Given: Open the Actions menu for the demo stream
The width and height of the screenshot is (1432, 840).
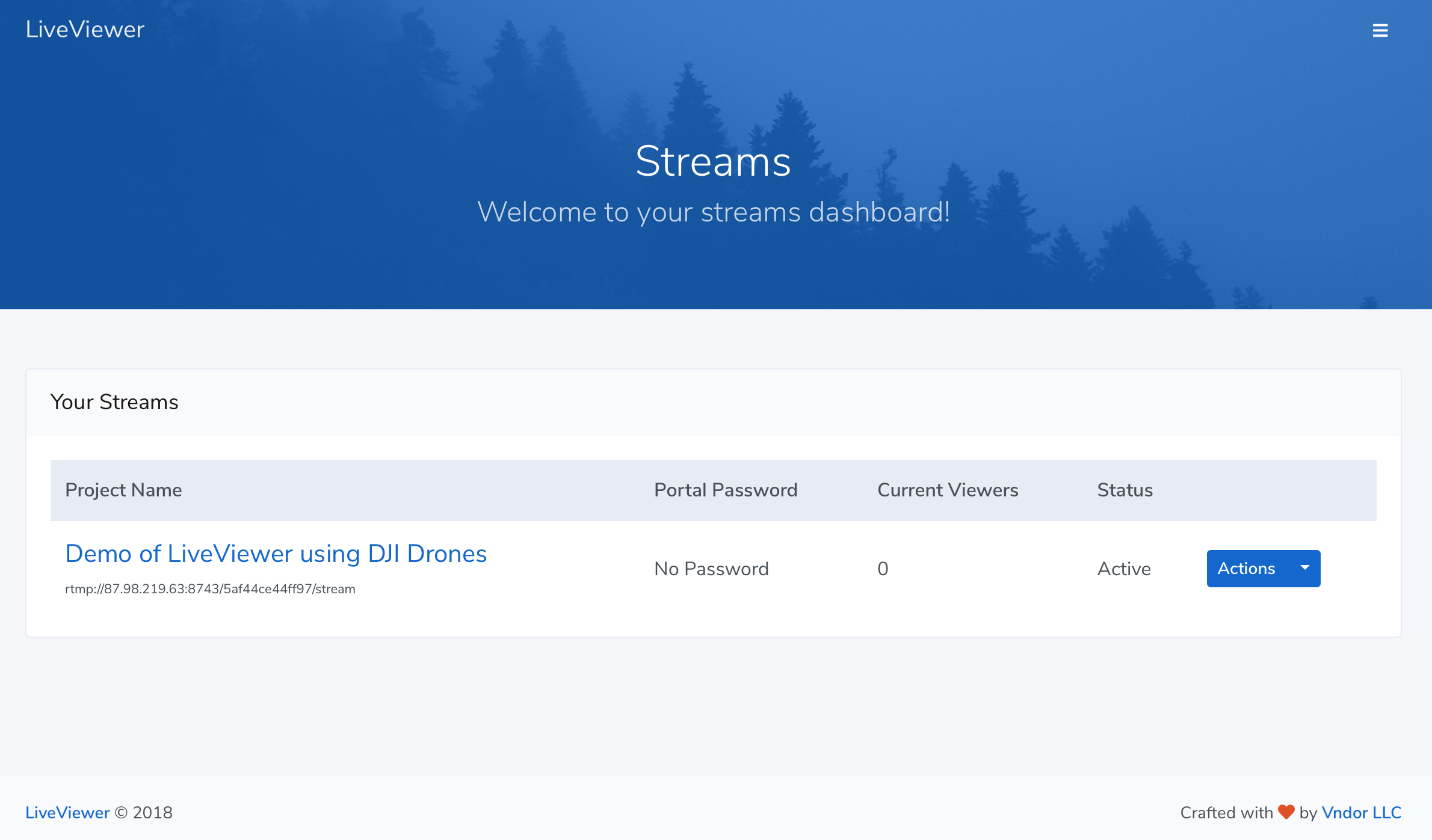Looking at the screenshot, I should [x=1245, y=568].
